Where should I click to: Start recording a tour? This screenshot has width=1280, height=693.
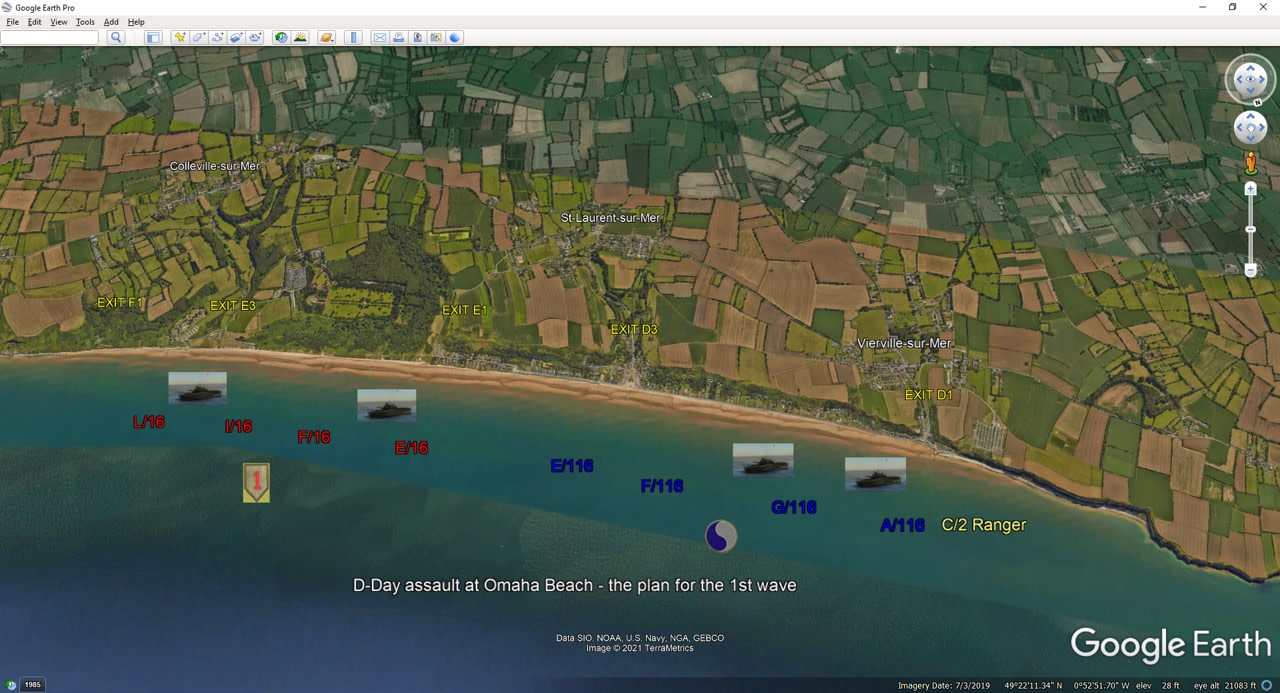pyautogui.click(x=254, y=37)
